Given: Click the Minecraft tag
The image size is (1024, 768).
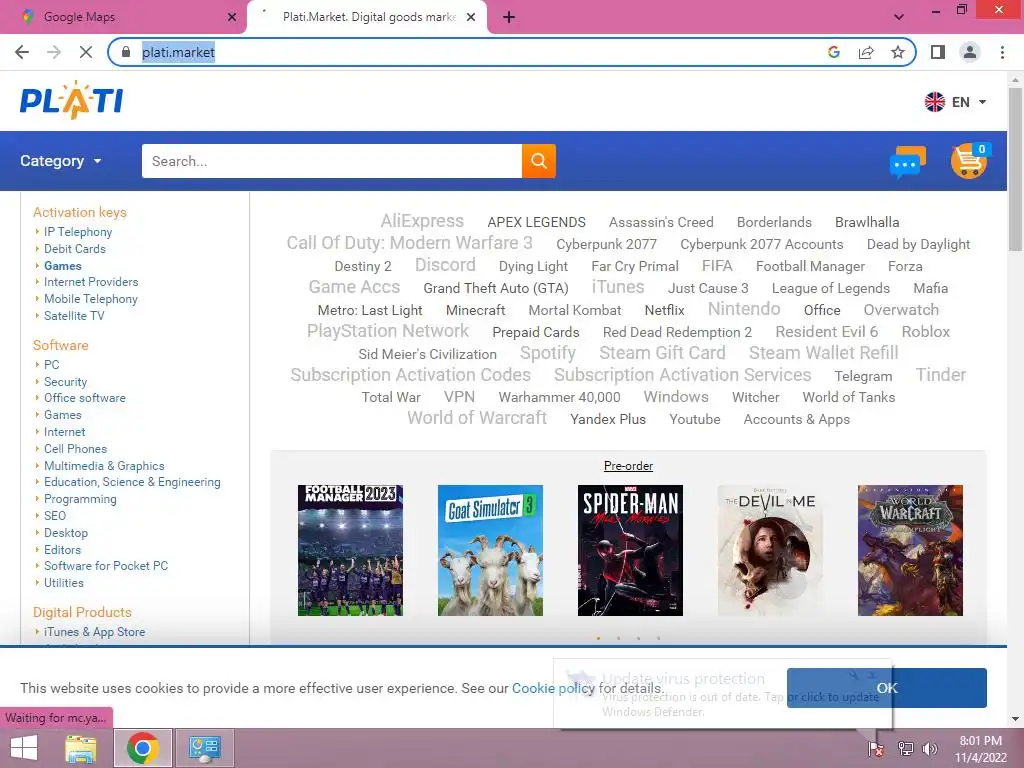Looking at the screenshot, I should [x=475, y=310].
